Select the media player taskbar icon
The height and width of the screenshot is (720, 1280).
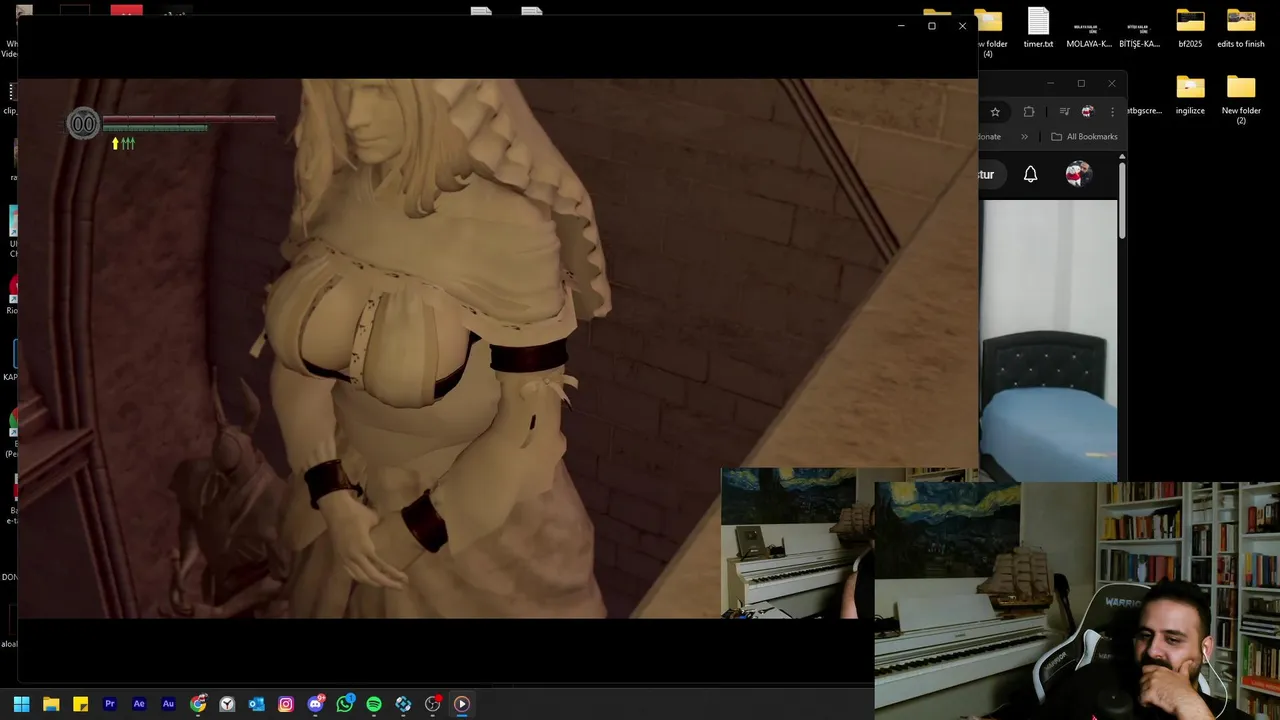[462, 704]
